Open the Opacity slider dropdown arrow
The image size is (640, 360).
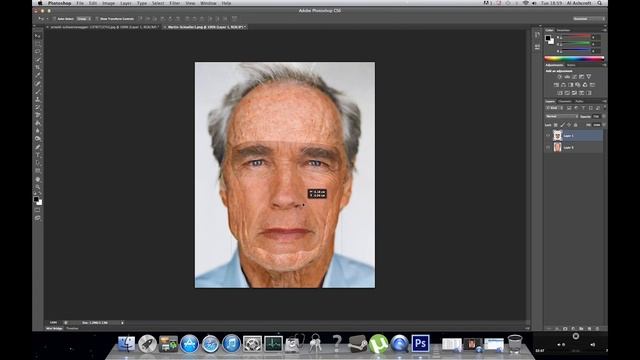coord(604,116)
